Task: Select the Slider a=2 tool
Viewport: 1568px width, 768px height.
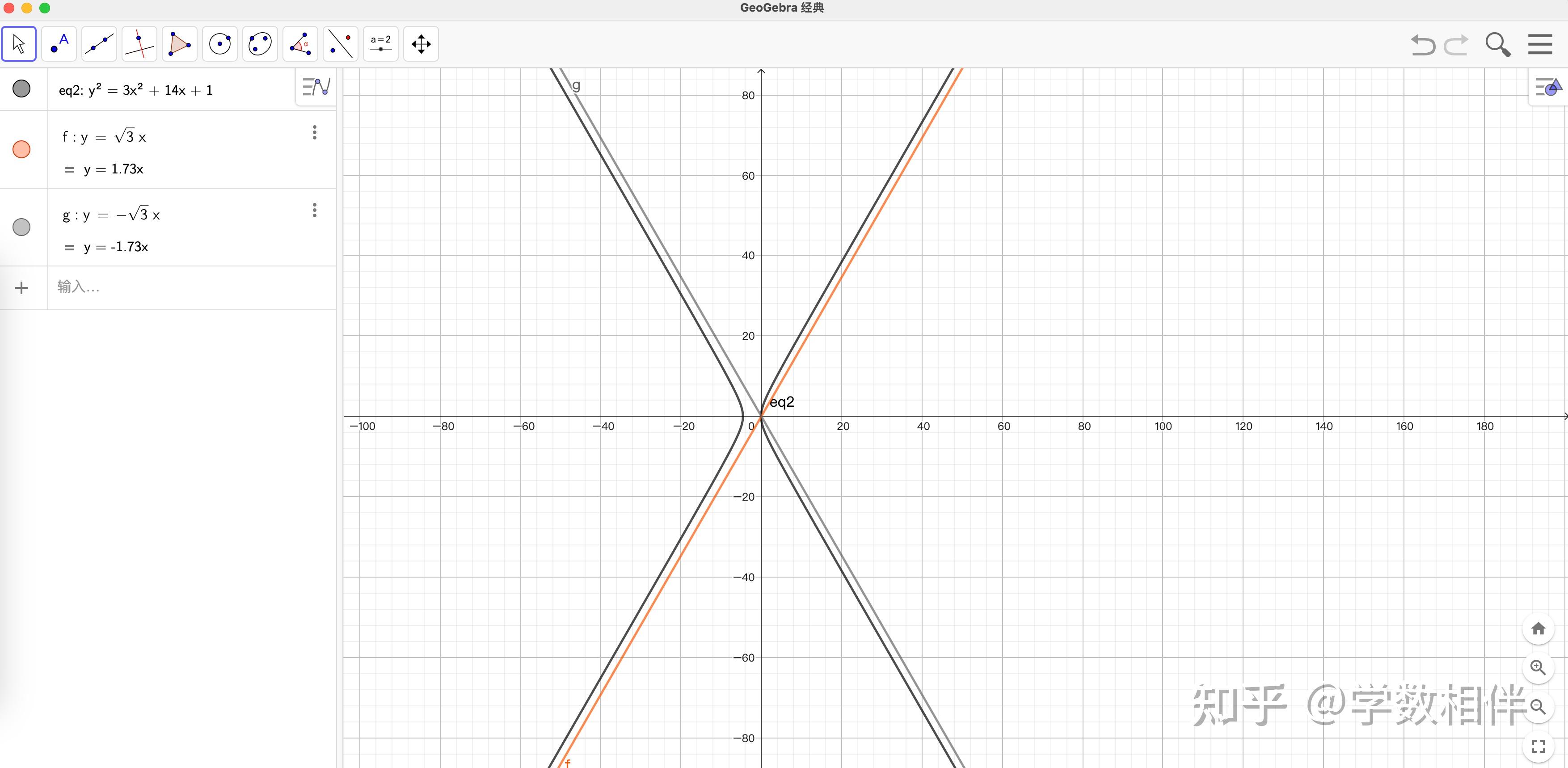Action: click(x=380, y=44)
